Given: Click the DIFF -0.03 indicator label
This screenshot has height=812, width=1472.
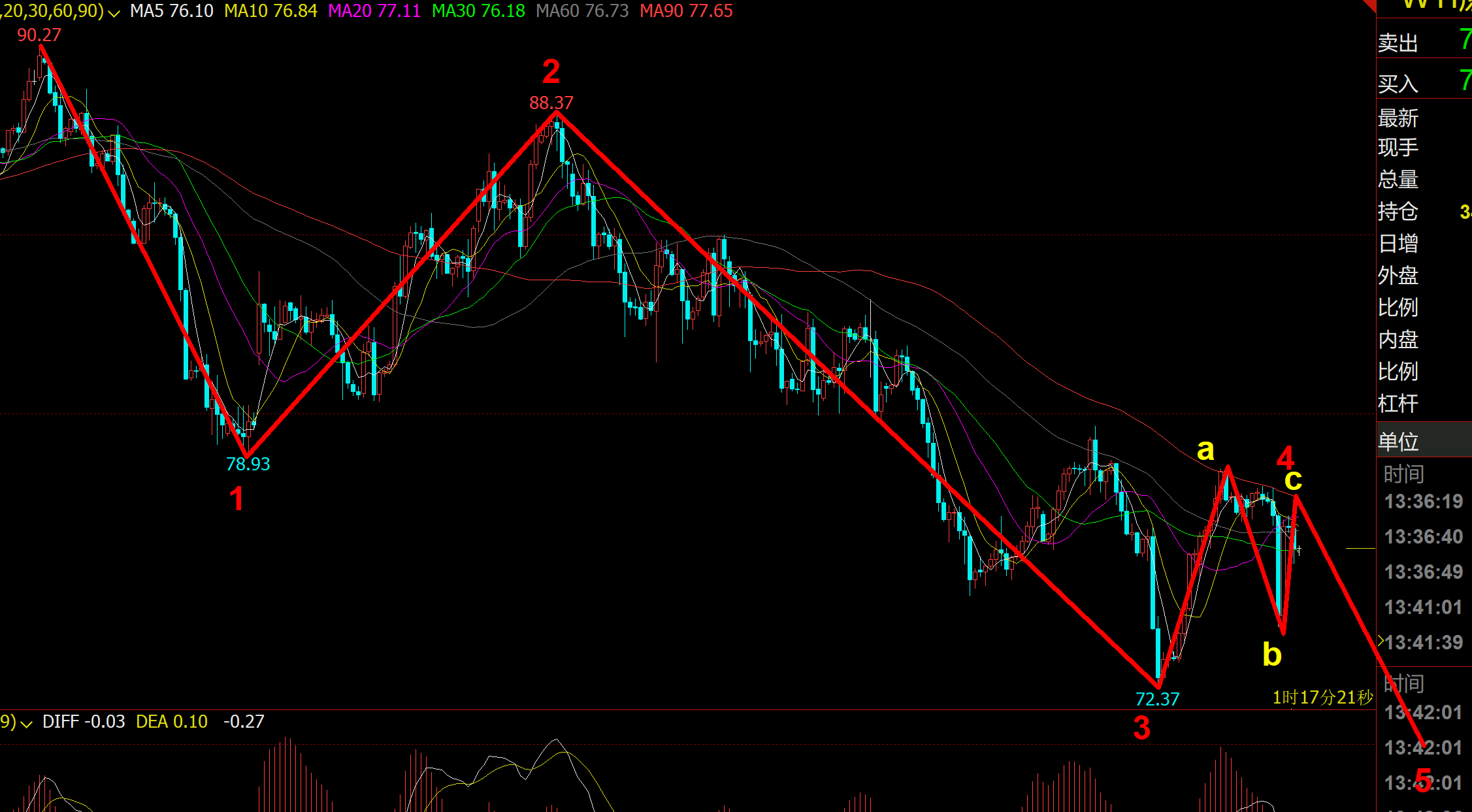Looking at the screenshot, I should [x=84, y=722].
